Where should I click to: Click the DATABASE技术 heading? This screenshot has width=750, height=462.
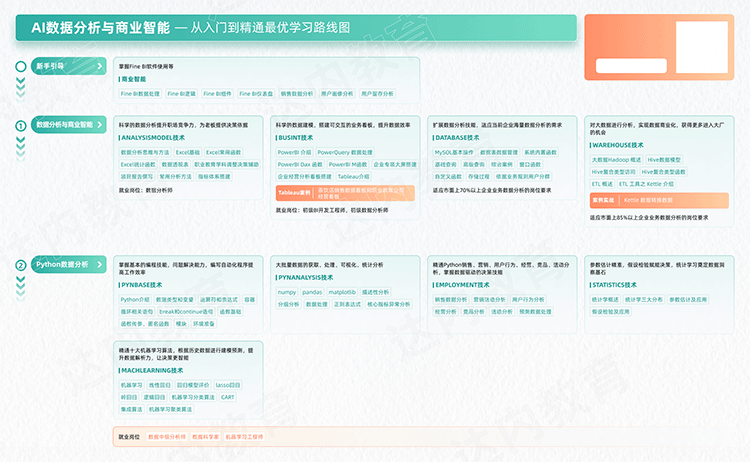pos(456,138)
